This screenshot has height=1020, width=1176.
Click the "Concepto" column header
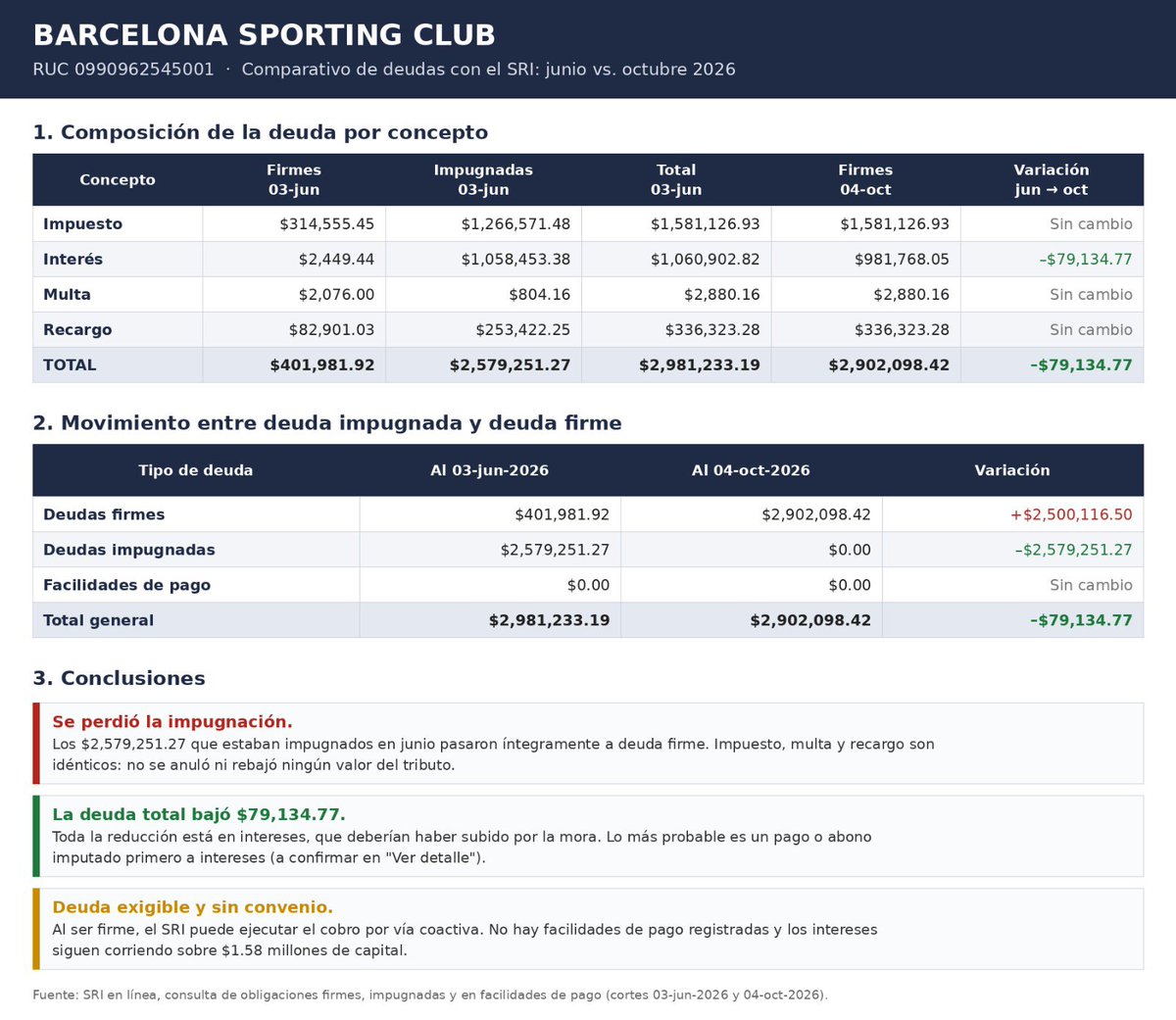point(118,180)
